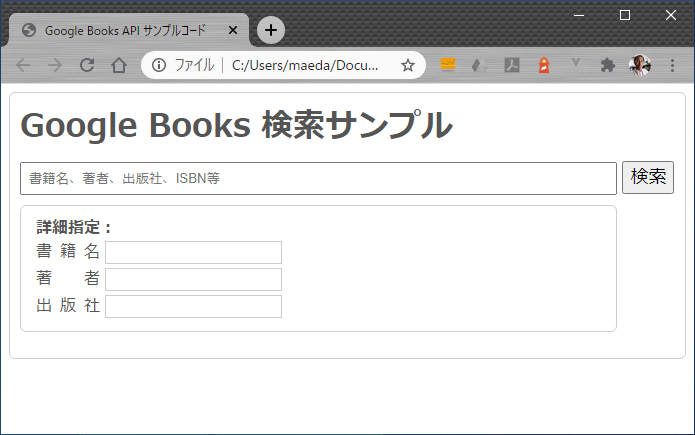Click the ファイル label in the address bar
The width and height of the screenshot is (695, 435).
pos(194,65)
